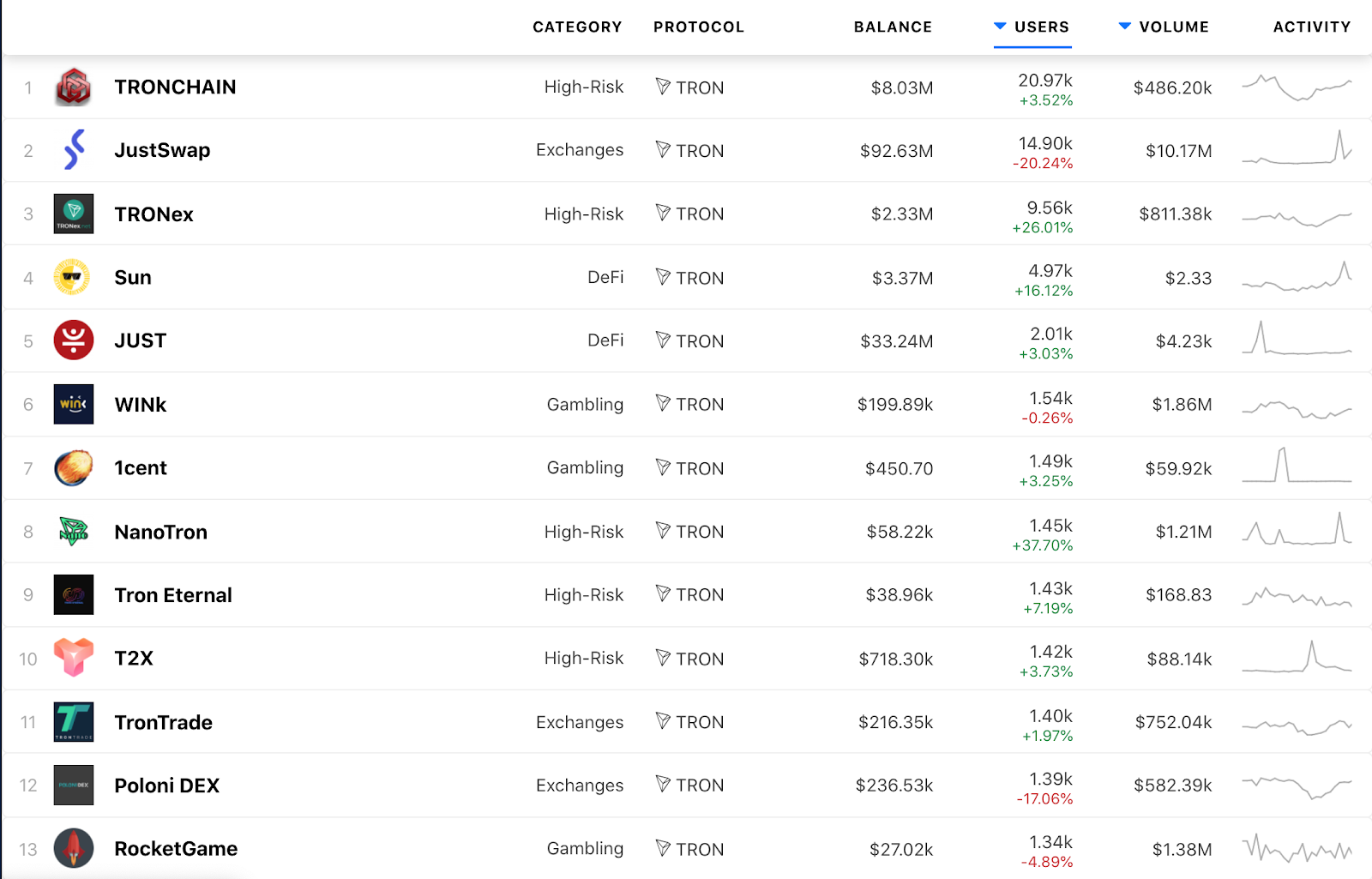Click the ACTIVITY column header
Viewport: 1372px width, 879px height.
(x=1312, y=27)
